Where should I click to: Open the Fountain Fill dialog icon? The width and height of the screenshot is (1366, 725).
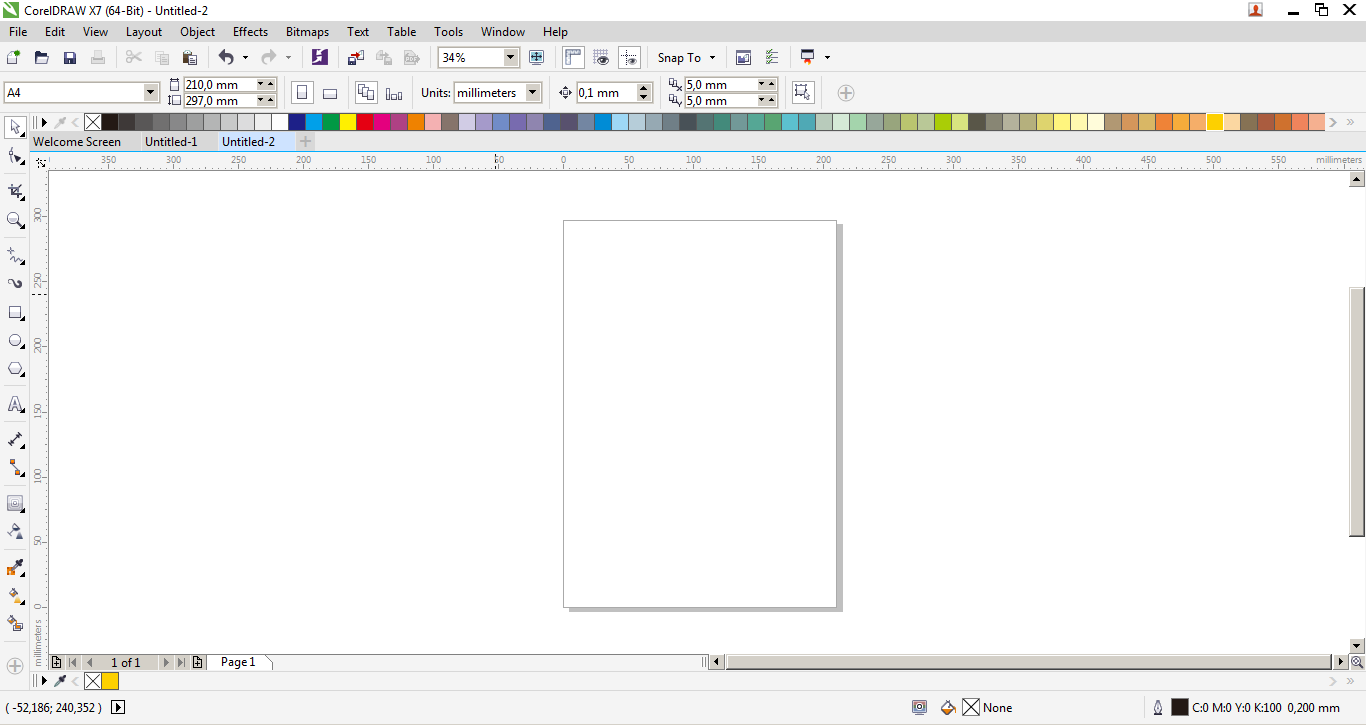(15, 596)
